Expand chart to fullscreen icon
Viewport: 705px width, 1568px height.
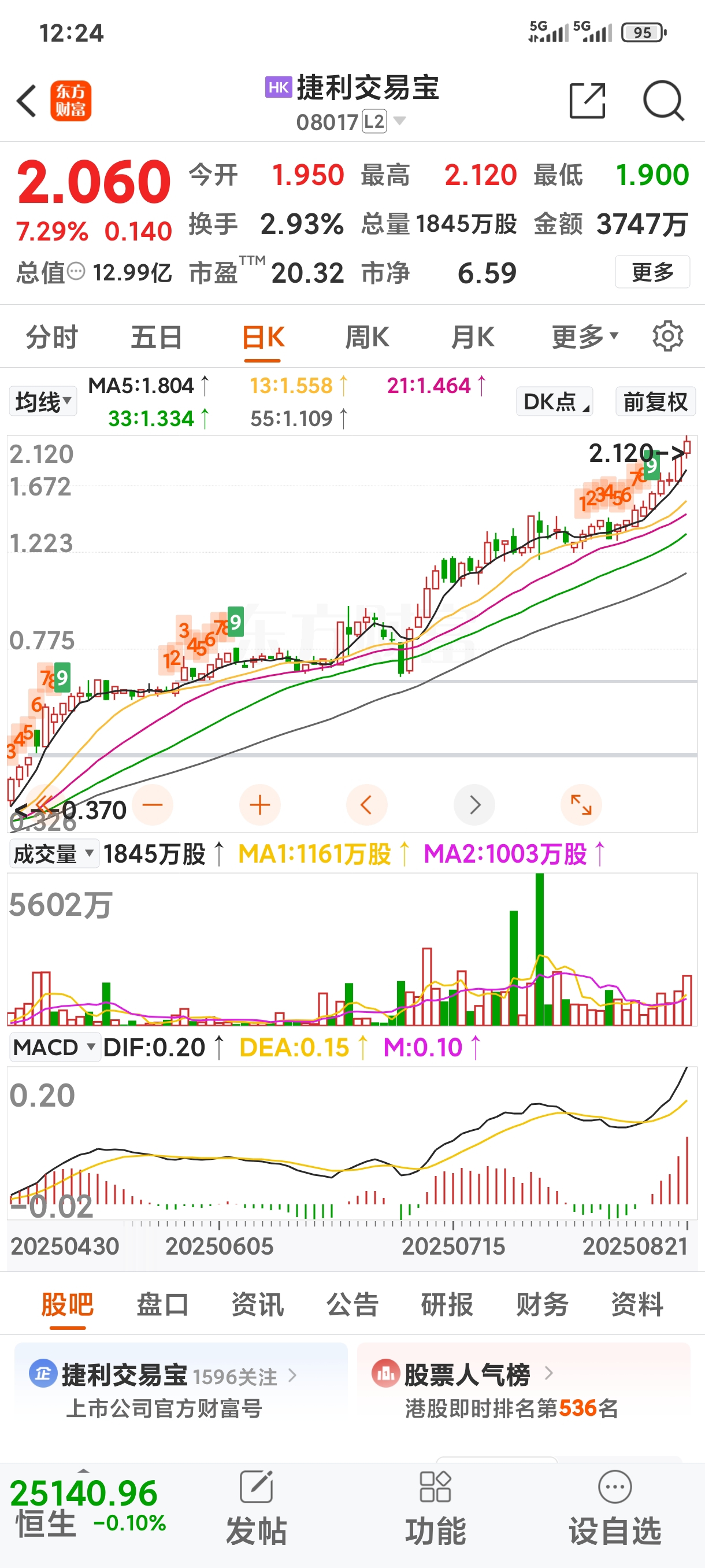[581, 805]
